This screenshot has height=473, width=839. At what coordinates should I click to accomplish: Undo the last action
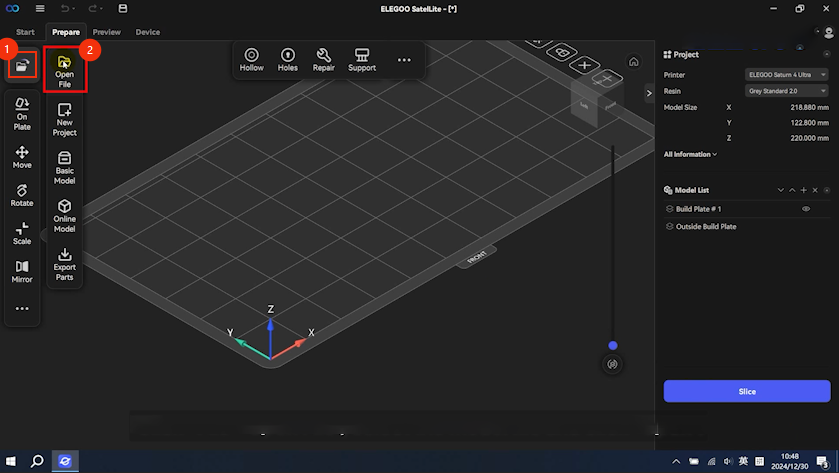tap(67, 9)
